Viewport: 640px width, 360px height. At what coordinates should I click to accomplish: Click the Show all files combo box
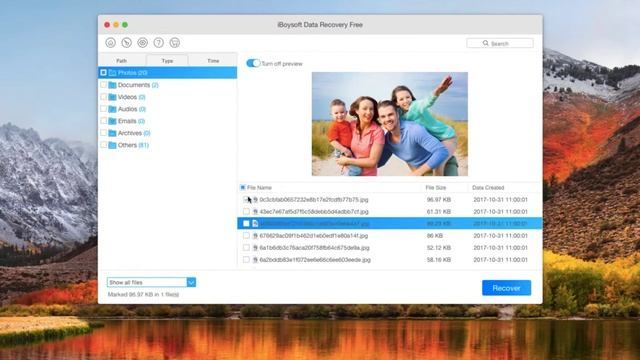tap(151, 282)
